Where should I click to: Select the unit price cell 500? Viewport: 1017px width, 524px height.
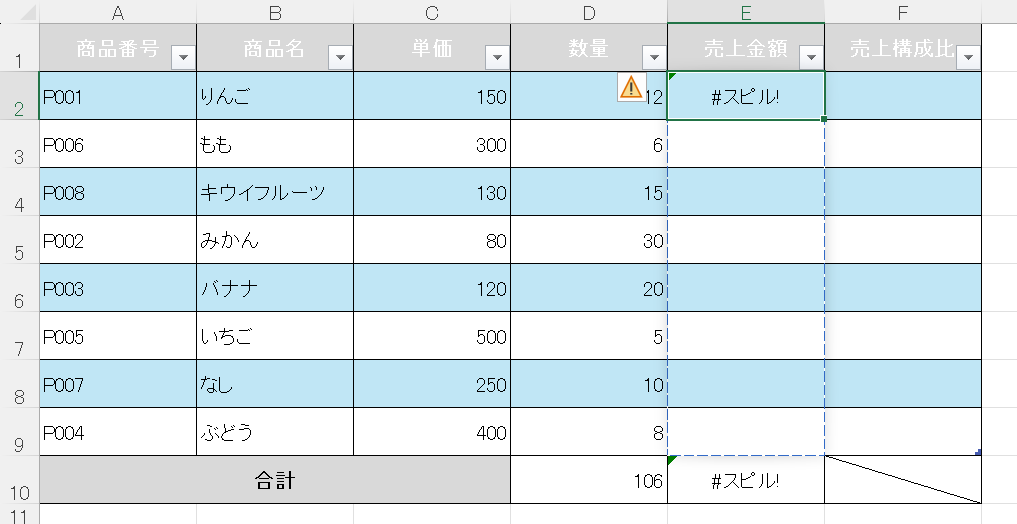tap(432, 336)
